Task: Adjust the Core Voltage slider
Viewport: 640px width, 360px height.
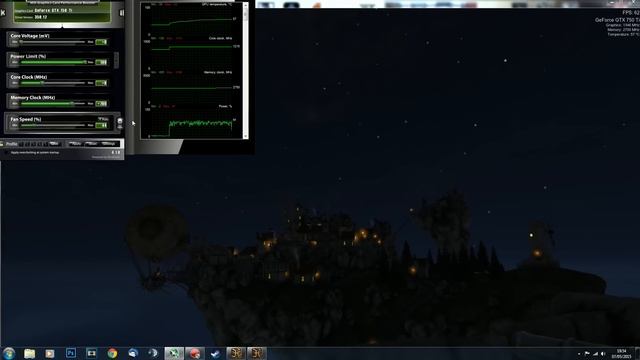Action: (53, 42)
